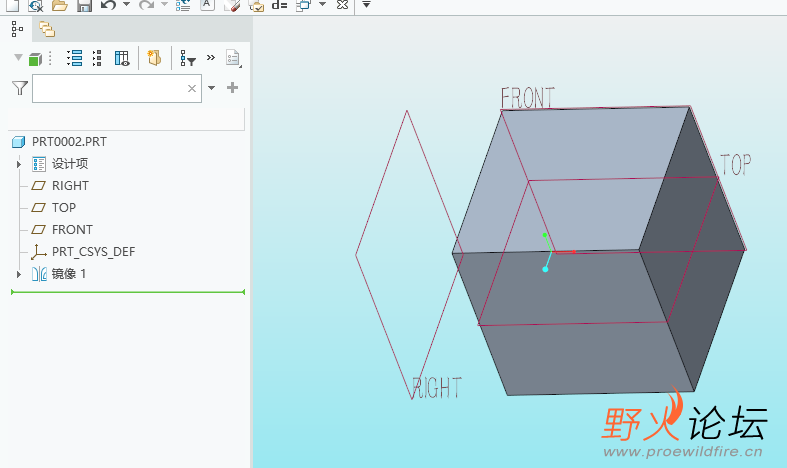Click the Open folder icon in quick access toolbar
This screenshot has height=468, width=787.
click(59, 6)
